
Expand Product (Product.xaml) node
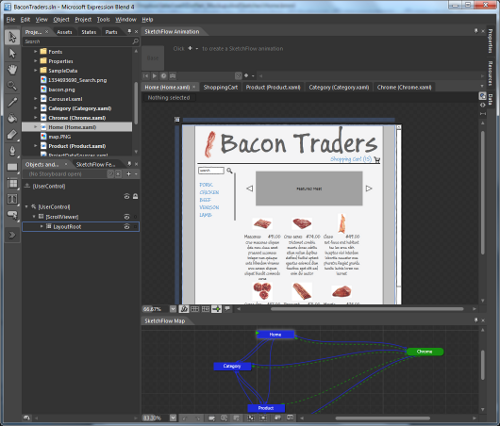coord(35,146)
